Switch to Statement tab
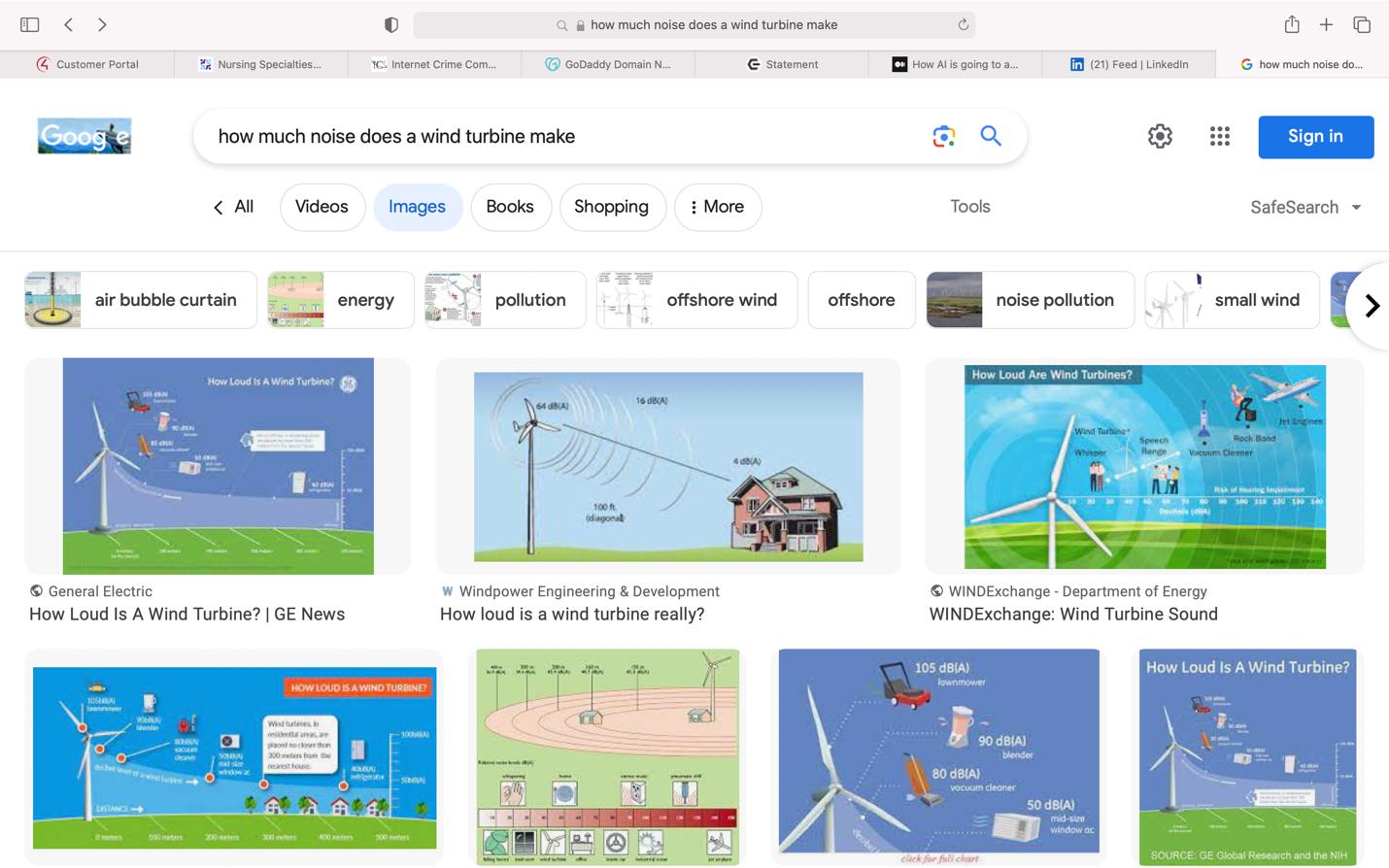1389x868 pixels. (x=782, y=64)
